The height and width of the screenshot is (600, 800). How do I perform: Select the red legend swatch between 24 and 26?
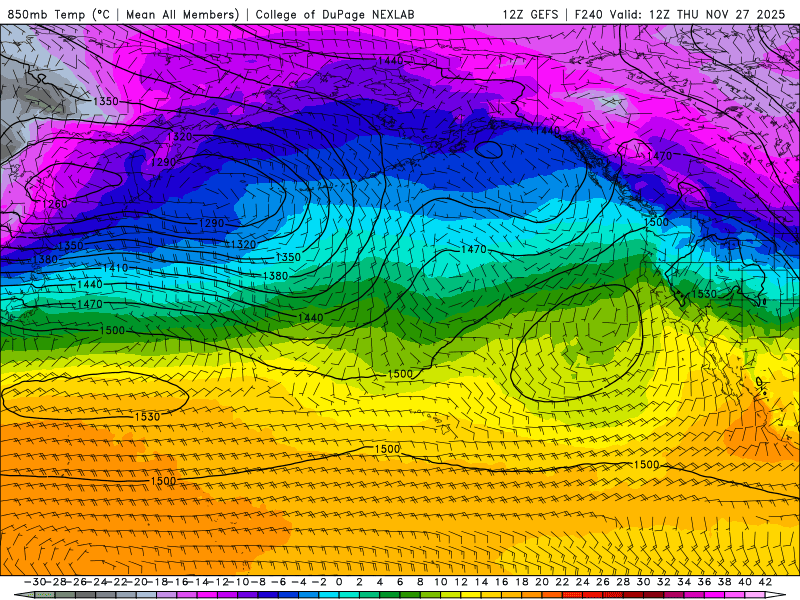point(593,595)
